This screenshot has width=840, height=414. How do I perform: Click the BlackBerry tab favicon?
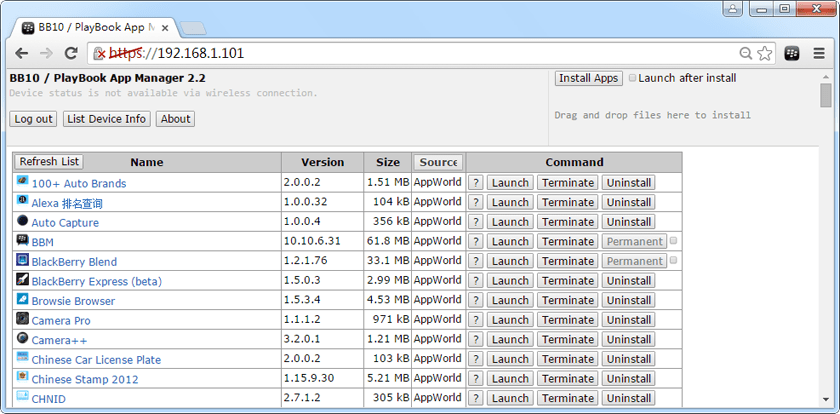click(29, 28)
